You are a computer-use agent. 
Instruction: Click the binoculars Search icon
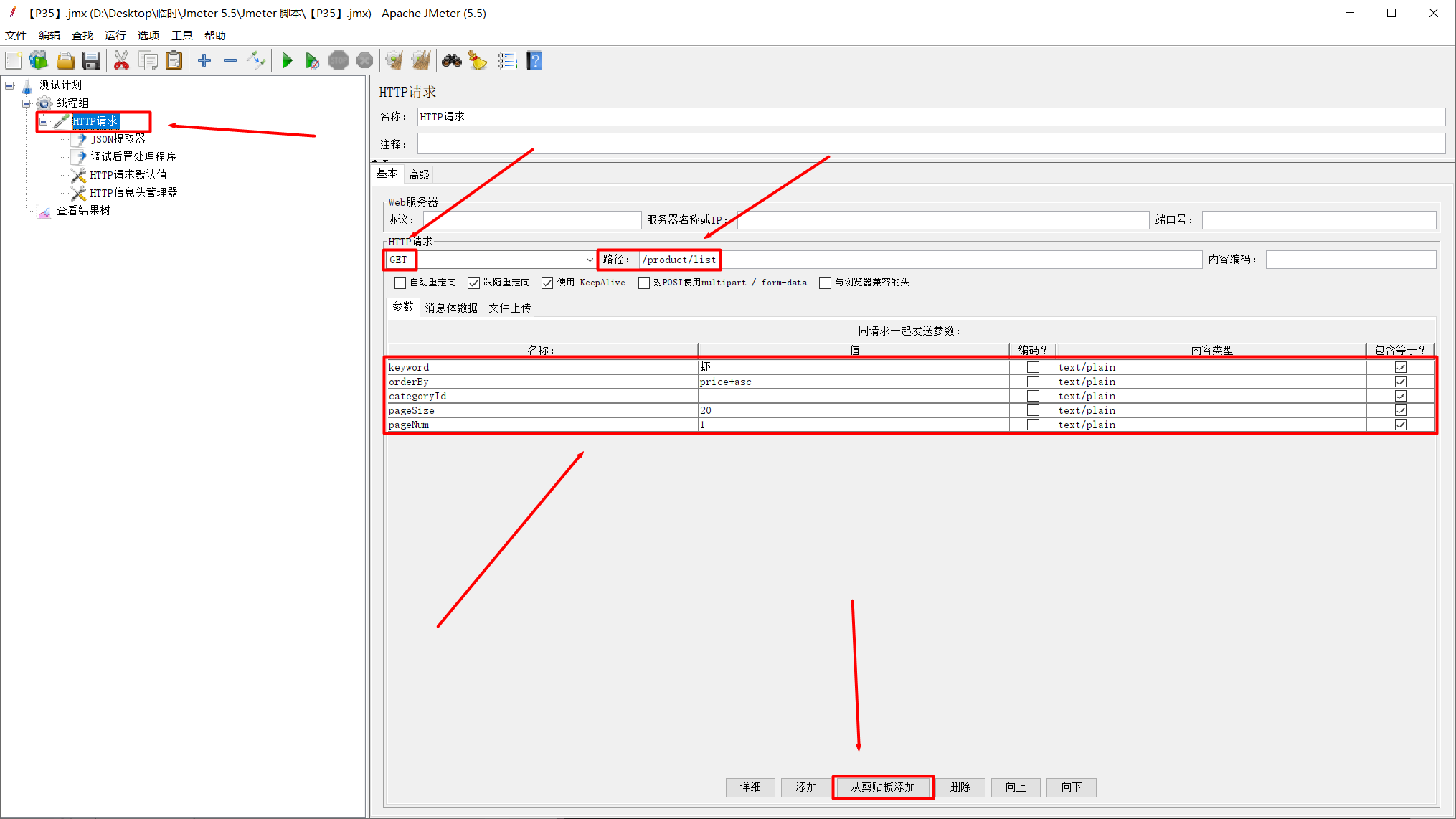click(x=451, y=61)
